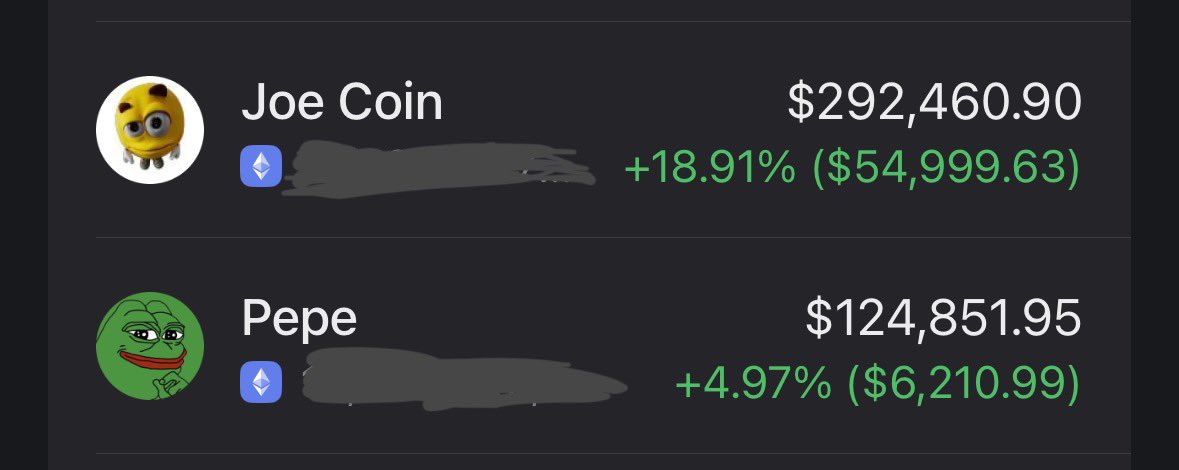The width and height of the screenshot is (1179, 470).
Task: Tap the Pepe frog token icon
Action: 150,345
